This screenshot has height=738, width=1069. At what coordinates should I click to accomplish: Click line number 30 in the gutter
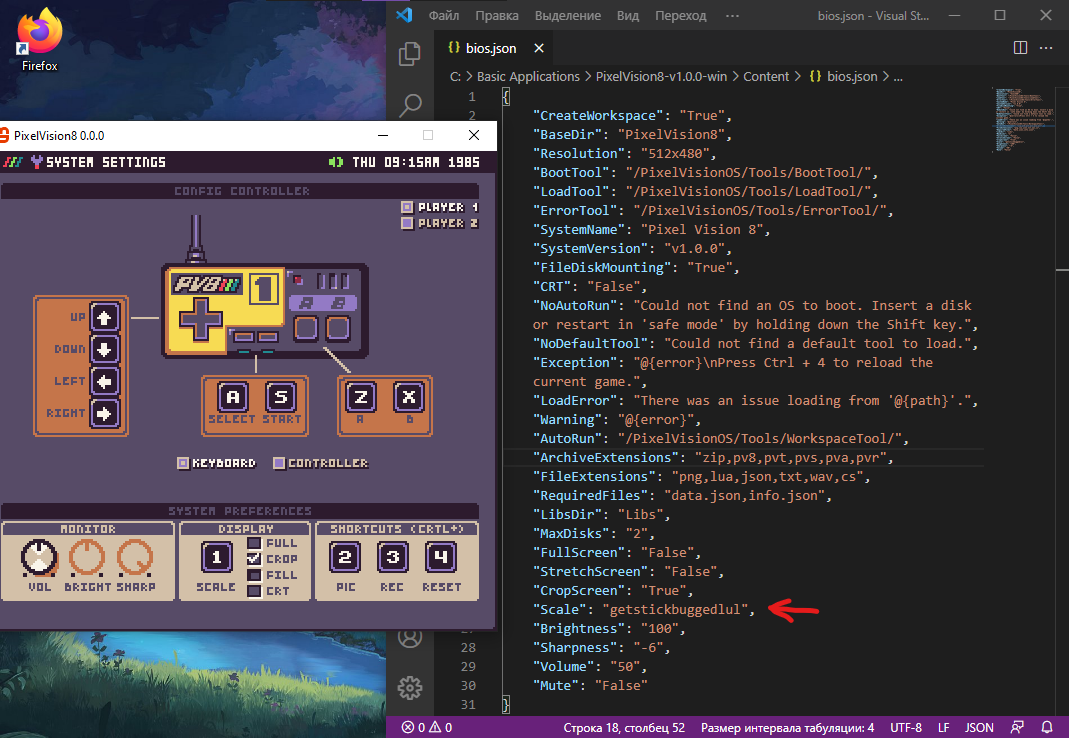click(468, 685)
